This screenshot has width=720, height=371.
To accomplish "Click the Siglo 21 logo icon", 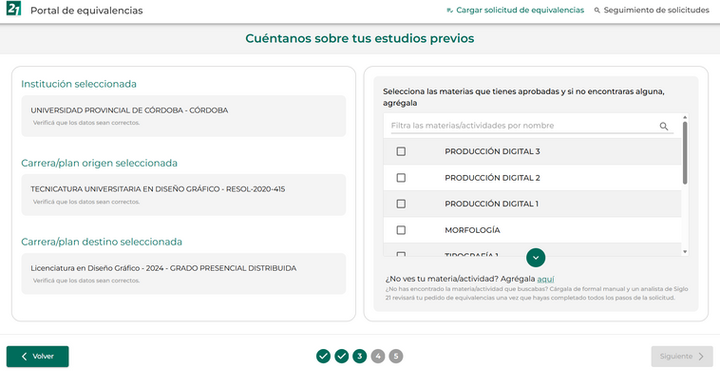I will click(14, 9).
